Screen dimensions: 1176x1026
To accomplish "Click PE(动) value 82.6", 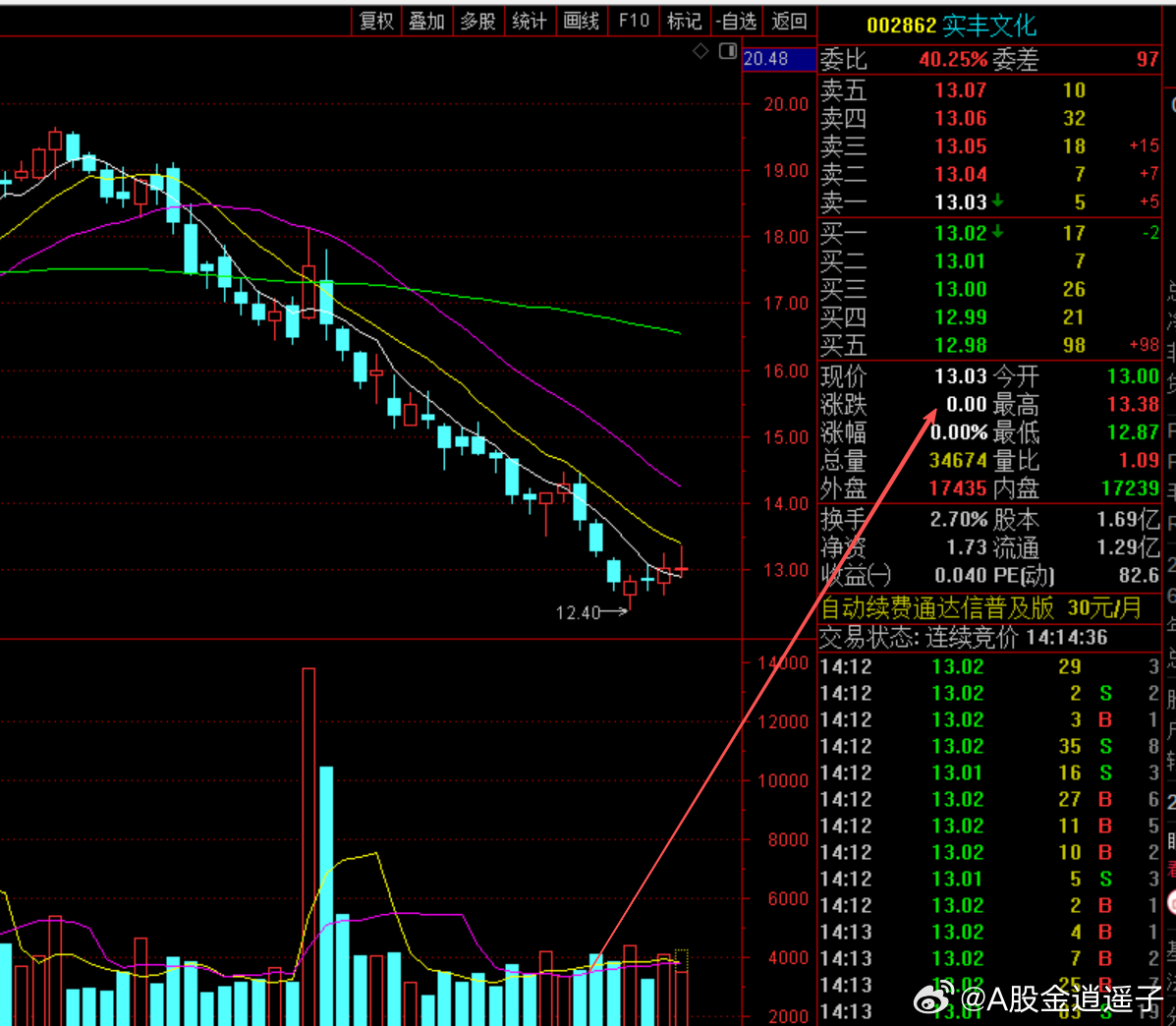I will [x=1139, y=575].
